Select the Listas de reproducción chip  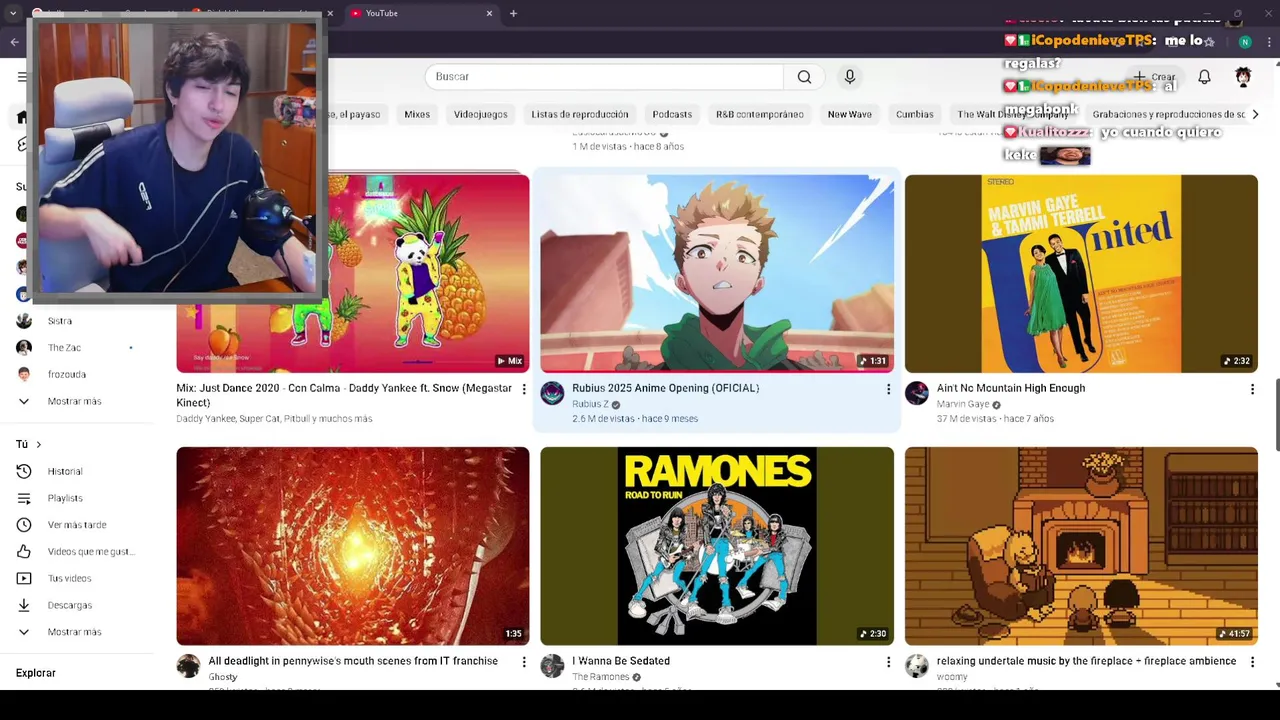pyautogui.click(x=580, y=114)
